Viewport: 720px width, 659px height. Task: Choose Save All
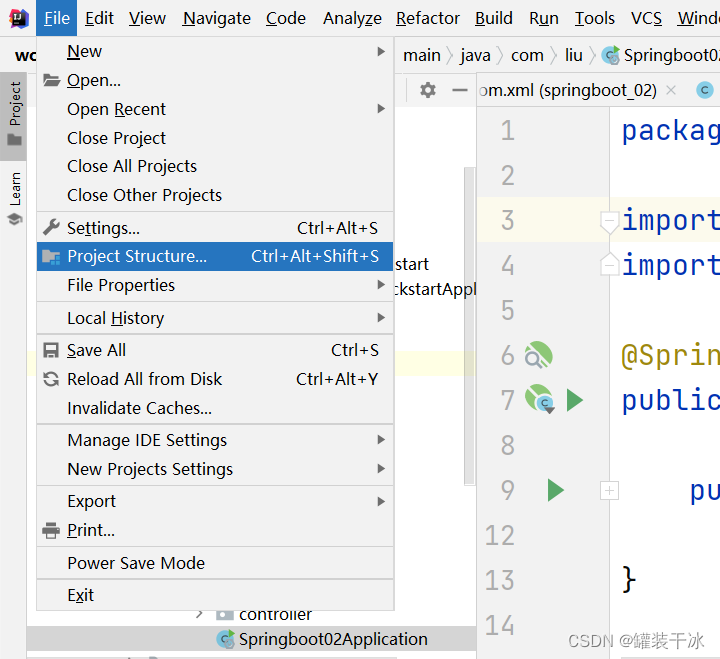point(215,350)
